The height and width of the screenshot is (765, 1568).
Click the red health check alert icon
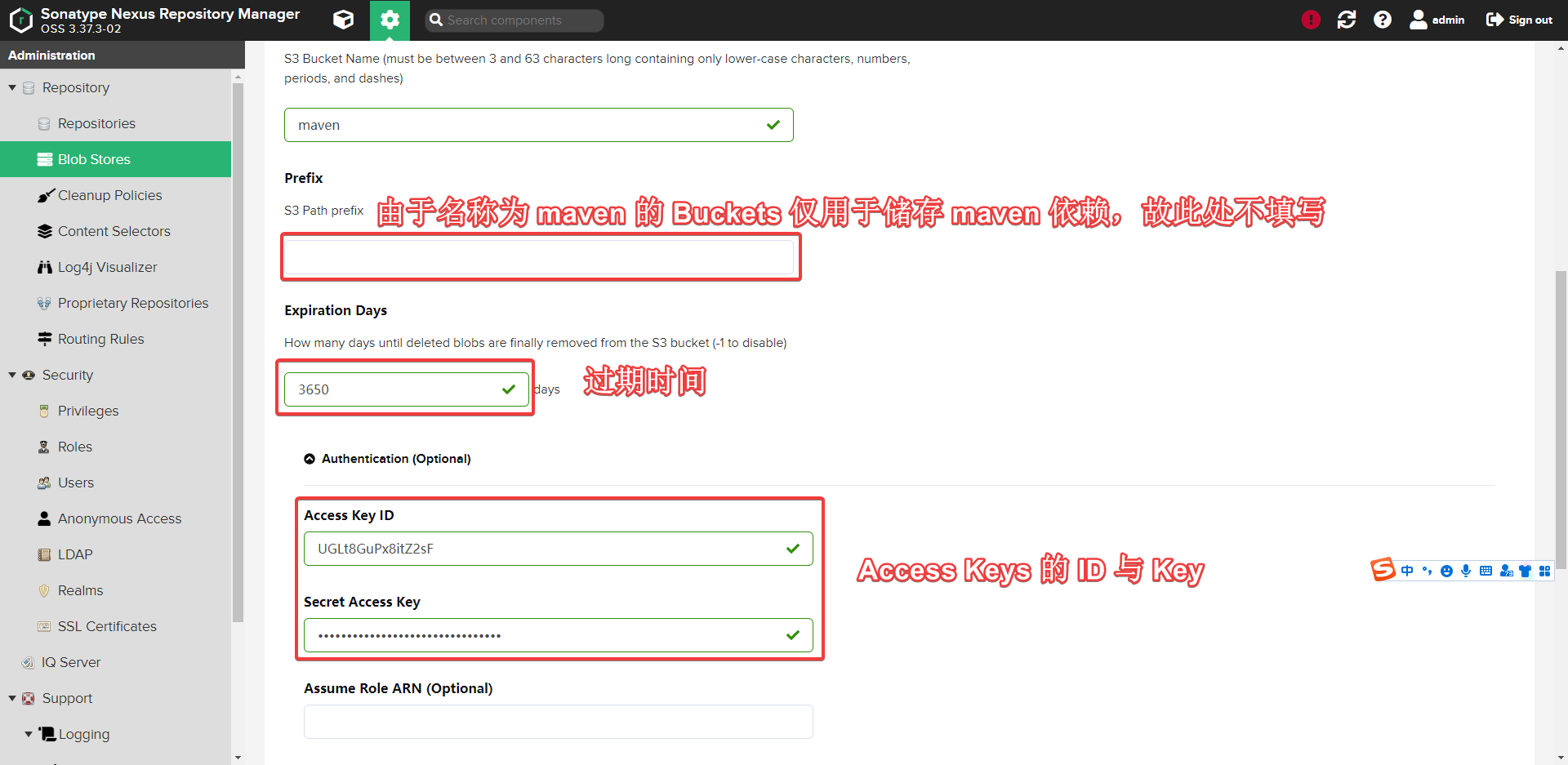[1310, 19]
